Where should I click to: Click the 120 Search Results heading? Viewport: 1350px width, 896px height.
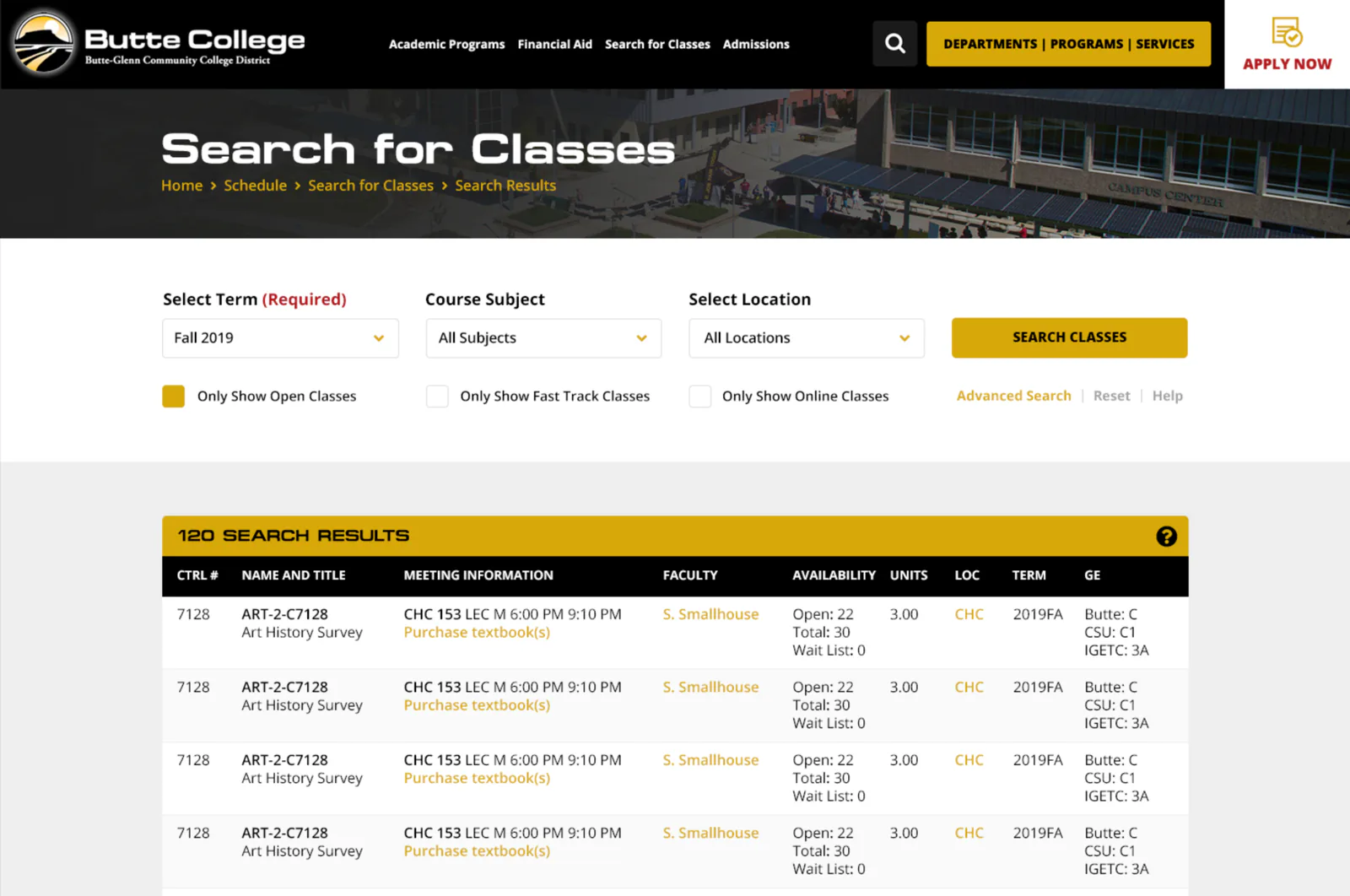tap(293, 536)
